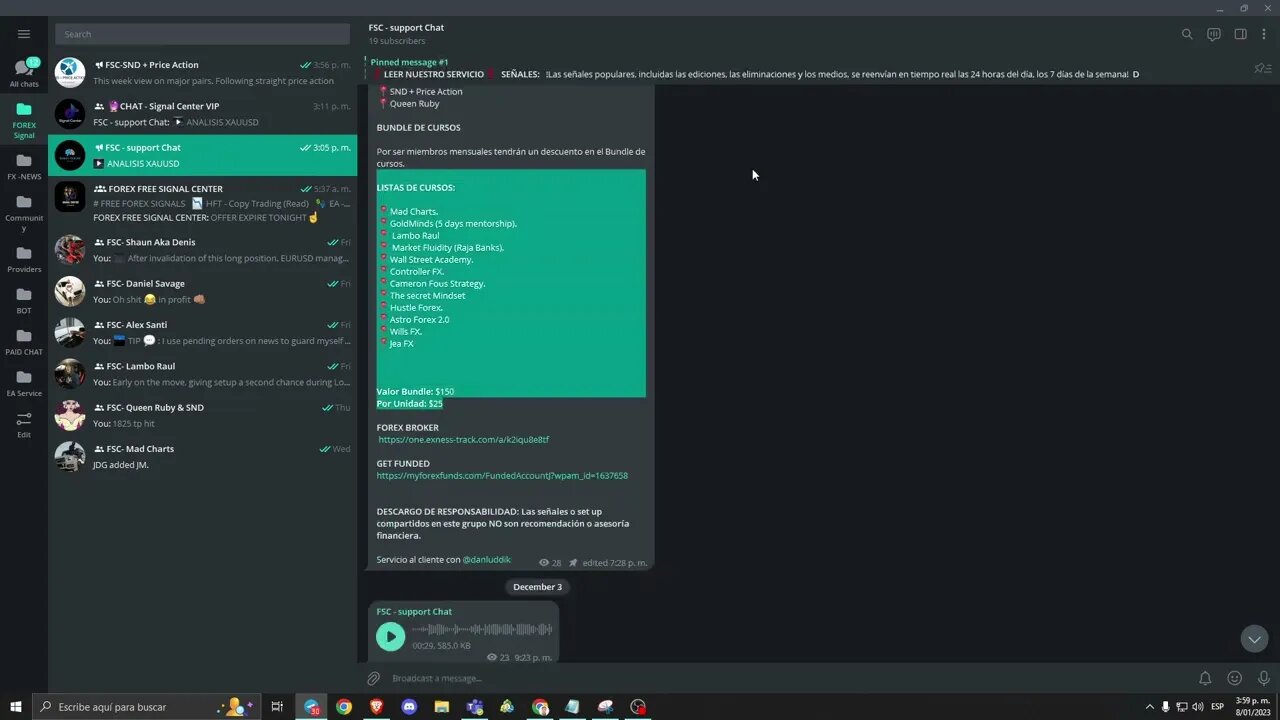The image size is (1280, 720).
Task: Open the three-dot chat options menu
Action: pyautogui.click(x=1264, y=34)
